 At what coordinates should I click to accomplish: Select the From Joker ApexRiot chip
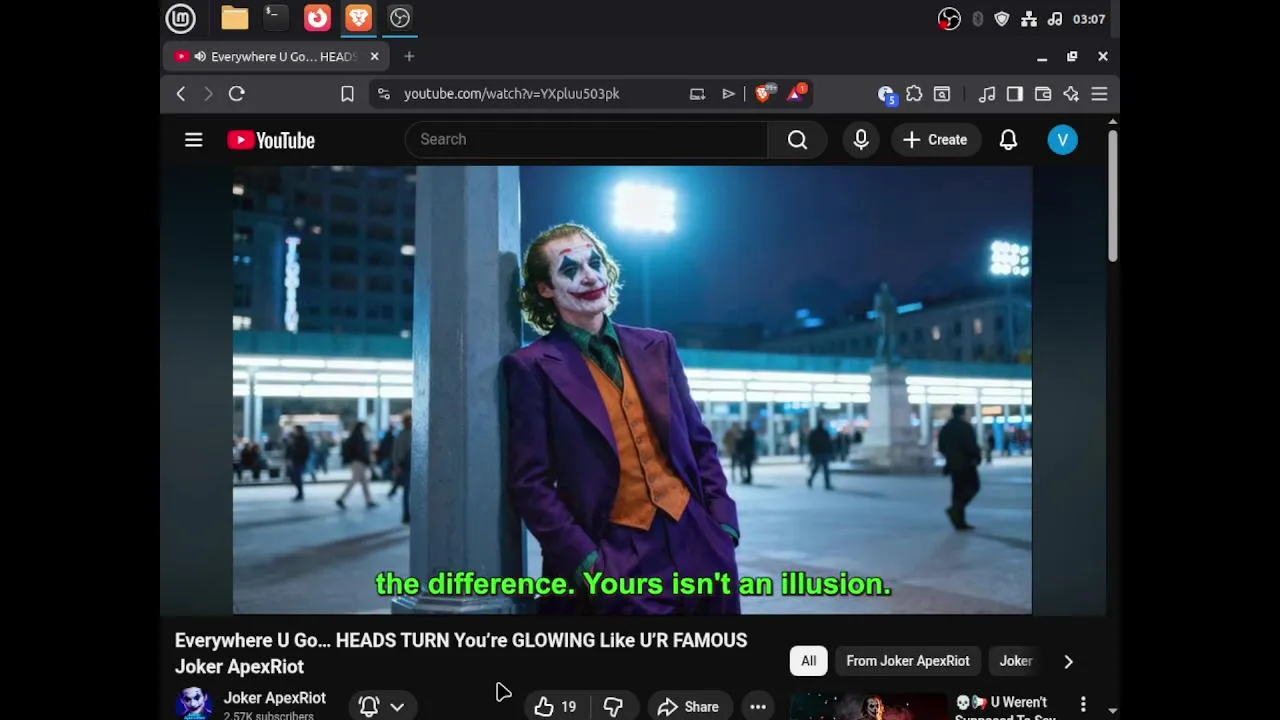(x=907, y=661)
